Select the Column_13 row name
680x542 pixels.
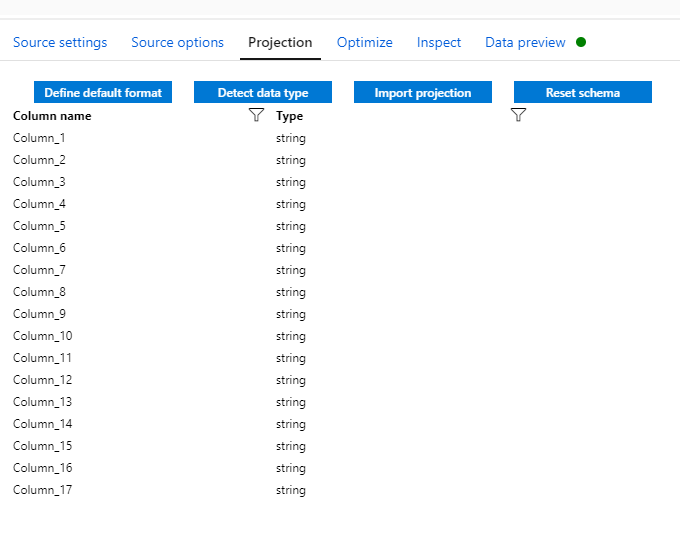tap(42, 402)
